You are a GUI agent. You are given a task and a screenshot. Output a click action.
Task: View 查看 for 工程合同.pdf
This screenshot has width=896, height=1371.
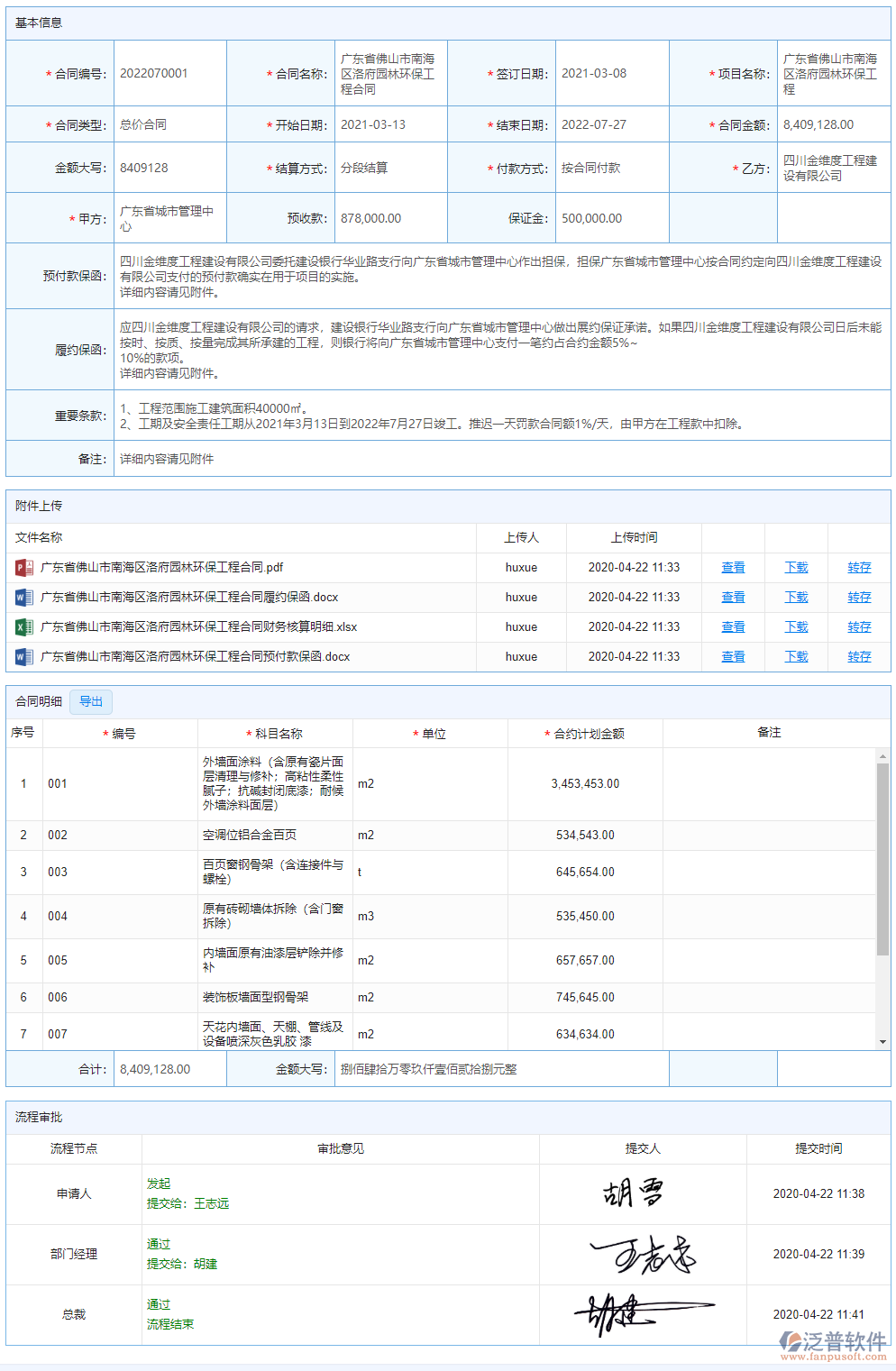click(x=733, y=568)
